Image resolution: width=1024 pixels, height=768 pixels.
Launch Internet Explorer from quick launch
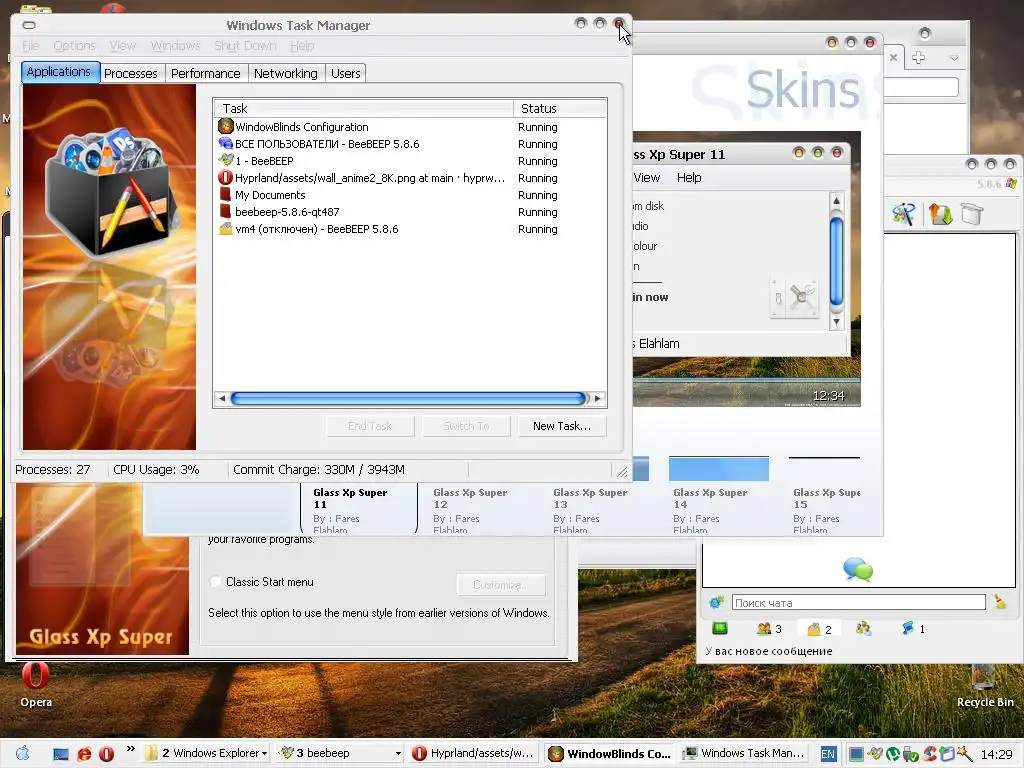pos(84,754)
